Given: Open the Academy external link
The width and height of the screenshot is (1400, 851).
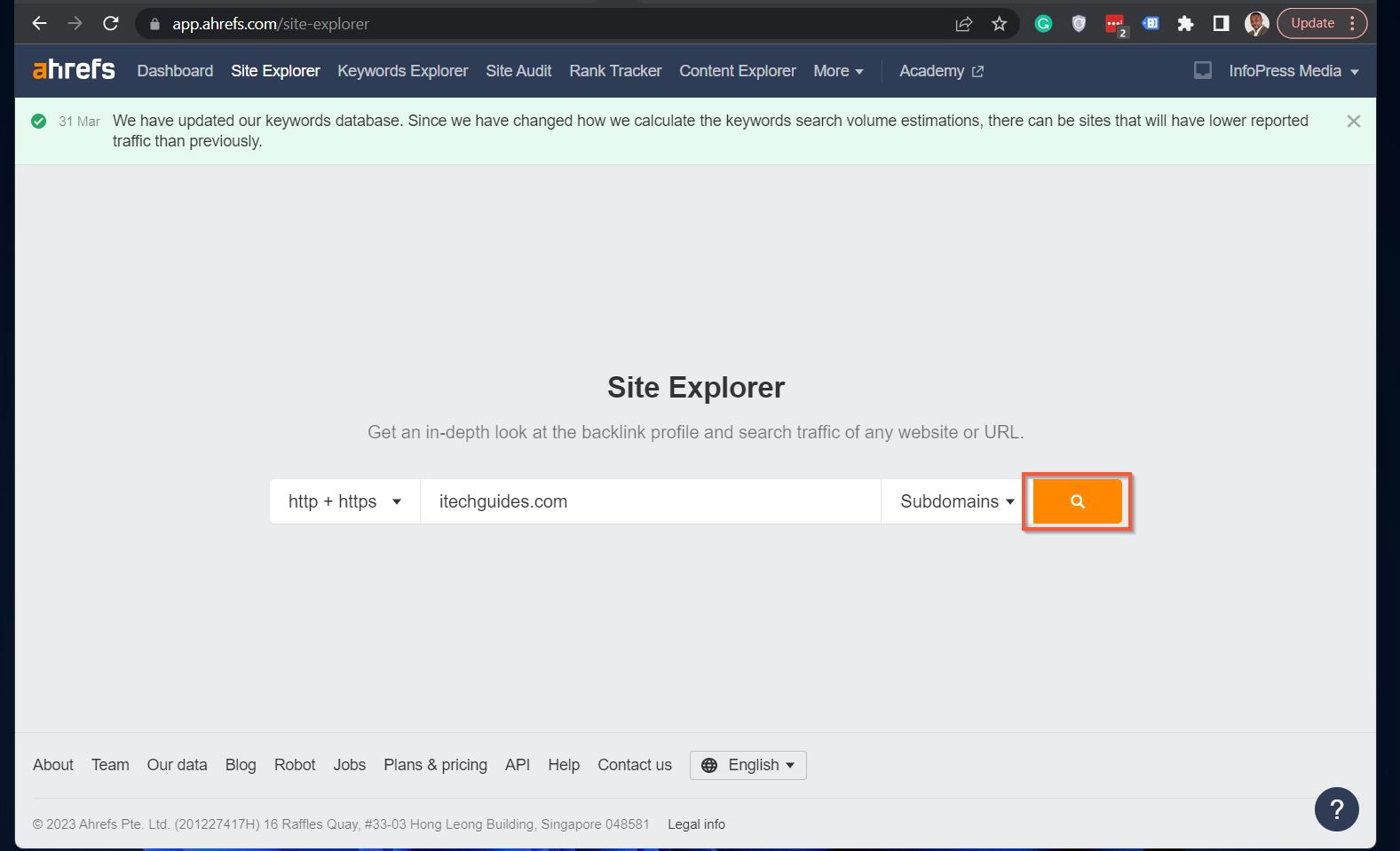Looking at the screenshot, I should tap(941, 71).
